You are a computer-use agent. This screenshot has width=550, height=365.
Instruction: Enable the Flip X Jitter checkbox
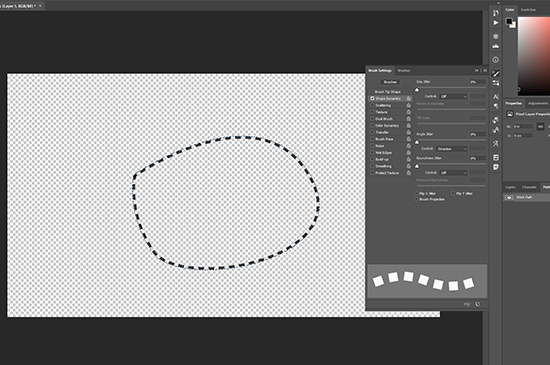pyautogui.click(x=416, y=193)
